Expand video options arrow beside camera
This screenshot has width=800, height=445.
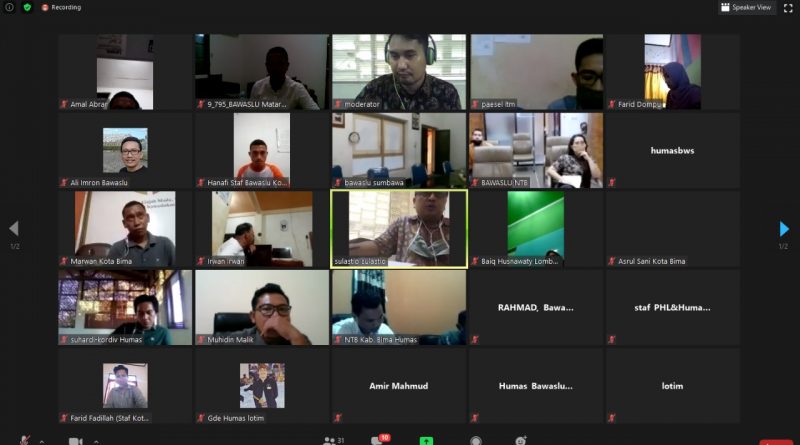click(96, 442)
